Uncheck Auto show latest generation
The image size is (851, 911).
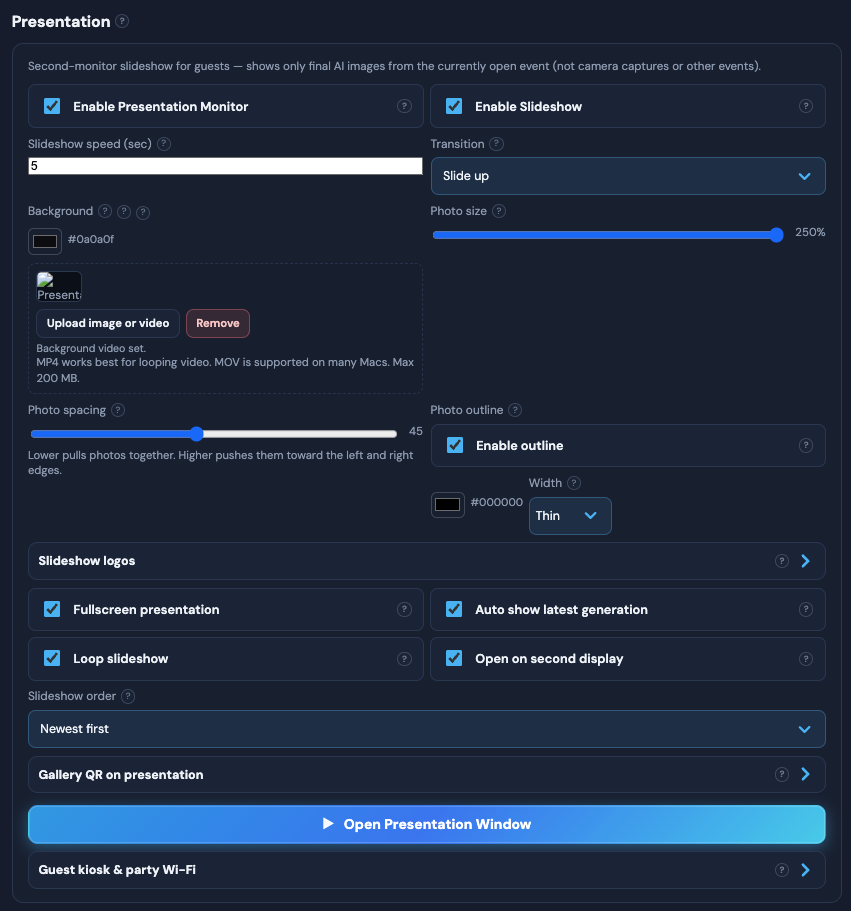(454, 609)
